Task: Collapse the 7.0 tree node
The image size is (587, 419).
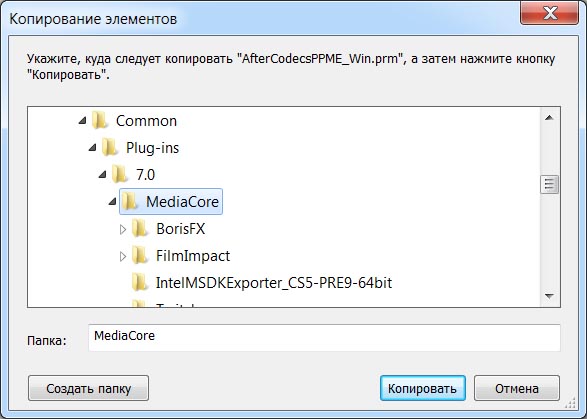Action: tap(103, 175)
